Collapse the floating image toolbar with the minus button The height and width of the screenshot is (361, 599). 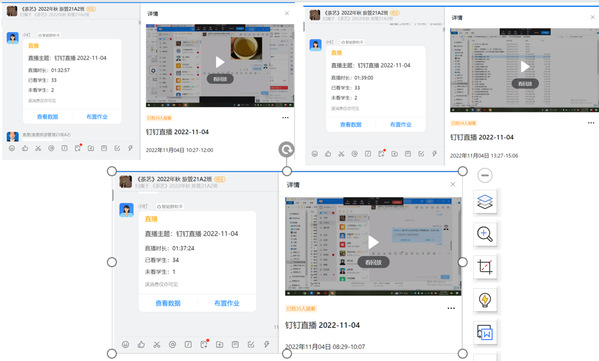485,175
